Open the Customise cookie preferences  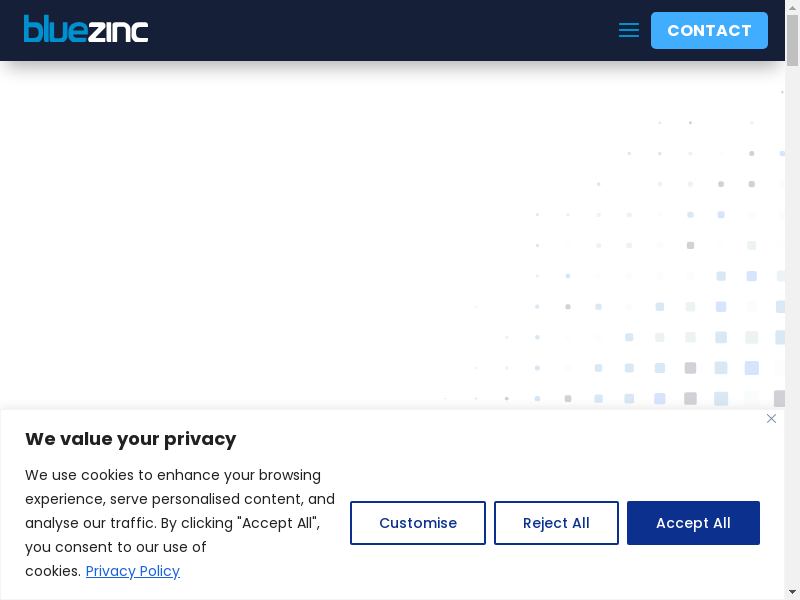[418, 523]
